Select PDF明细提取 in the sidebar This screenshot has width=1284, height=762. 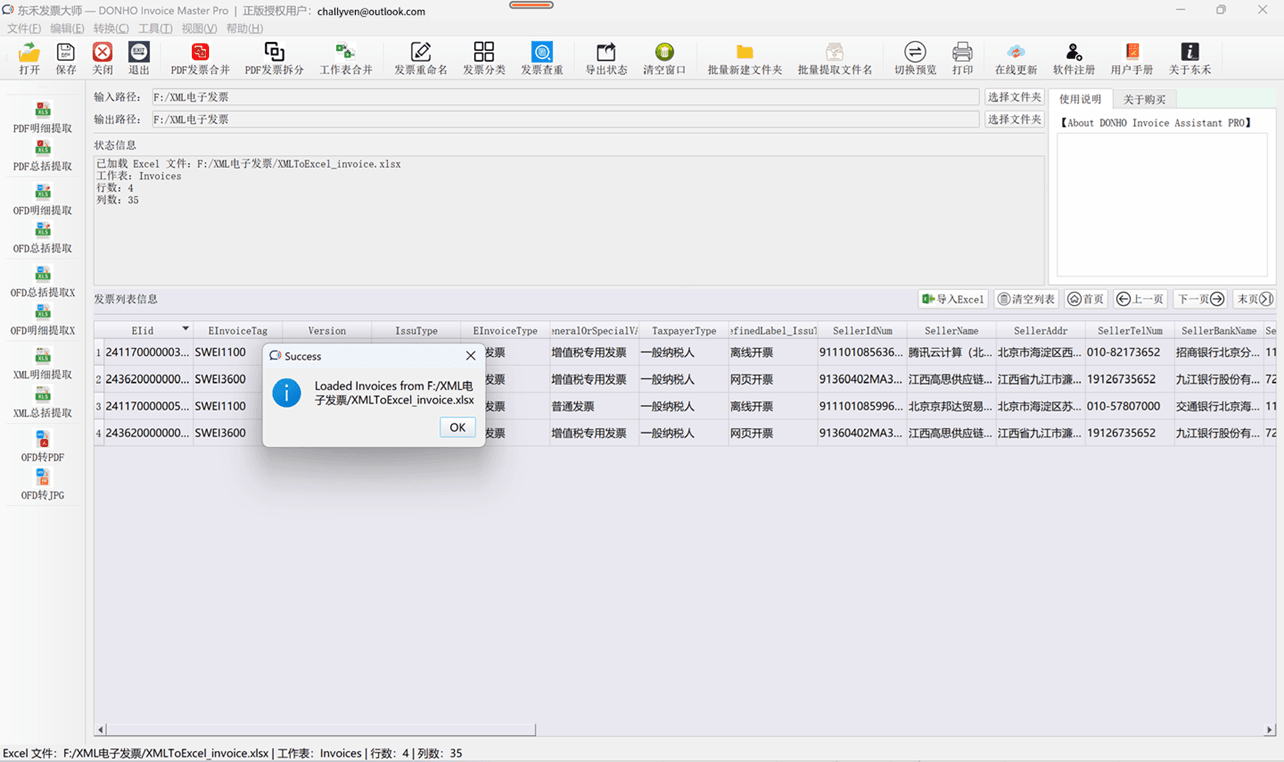coord(42,118)
